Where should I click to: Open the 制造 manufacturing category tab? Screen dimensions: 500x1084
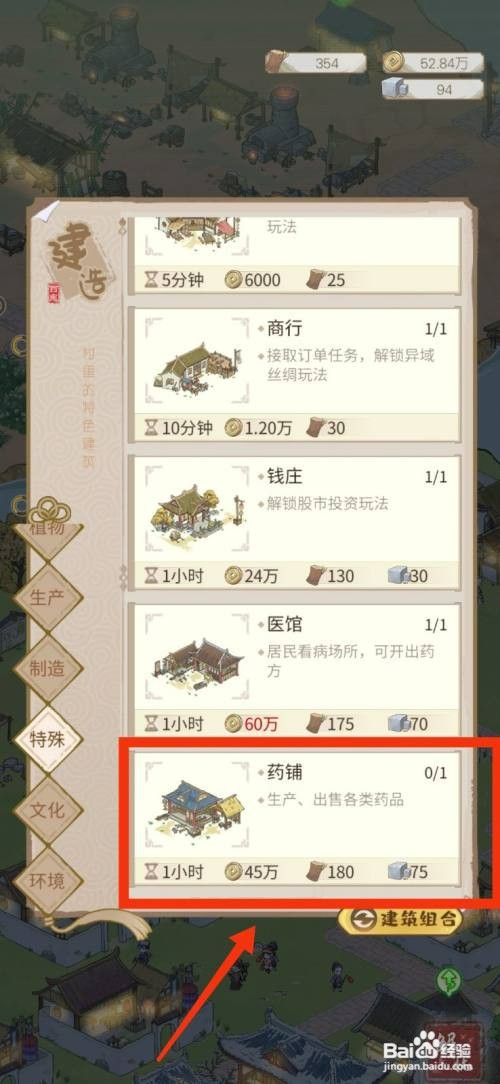tap(48, 669)
